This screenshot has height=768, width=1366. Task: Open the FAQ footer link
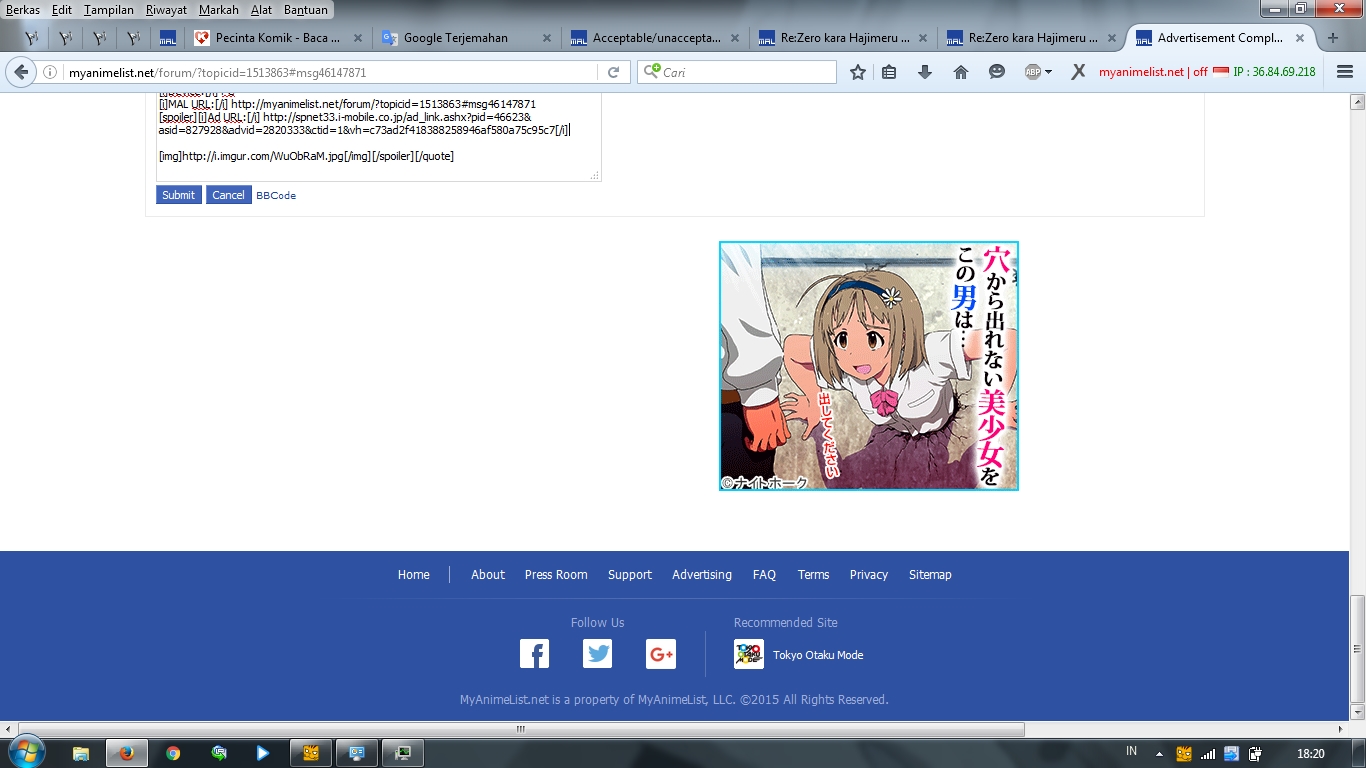(764, 575)
